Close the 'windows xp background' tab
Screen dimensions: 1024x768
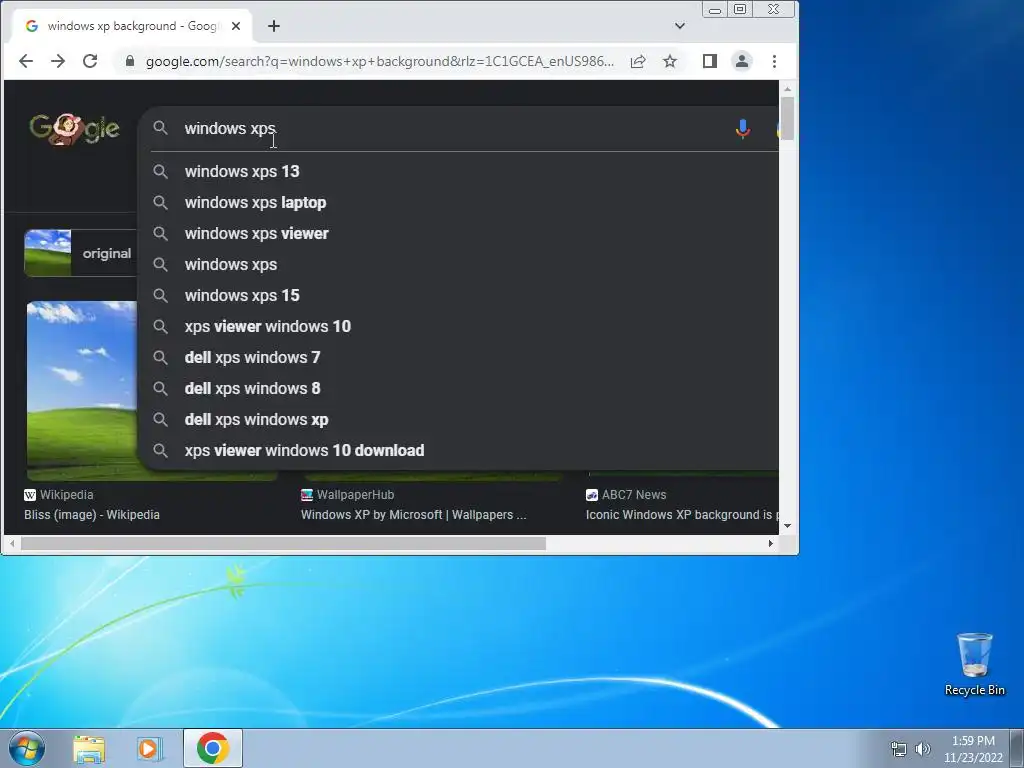click(236, 26)
